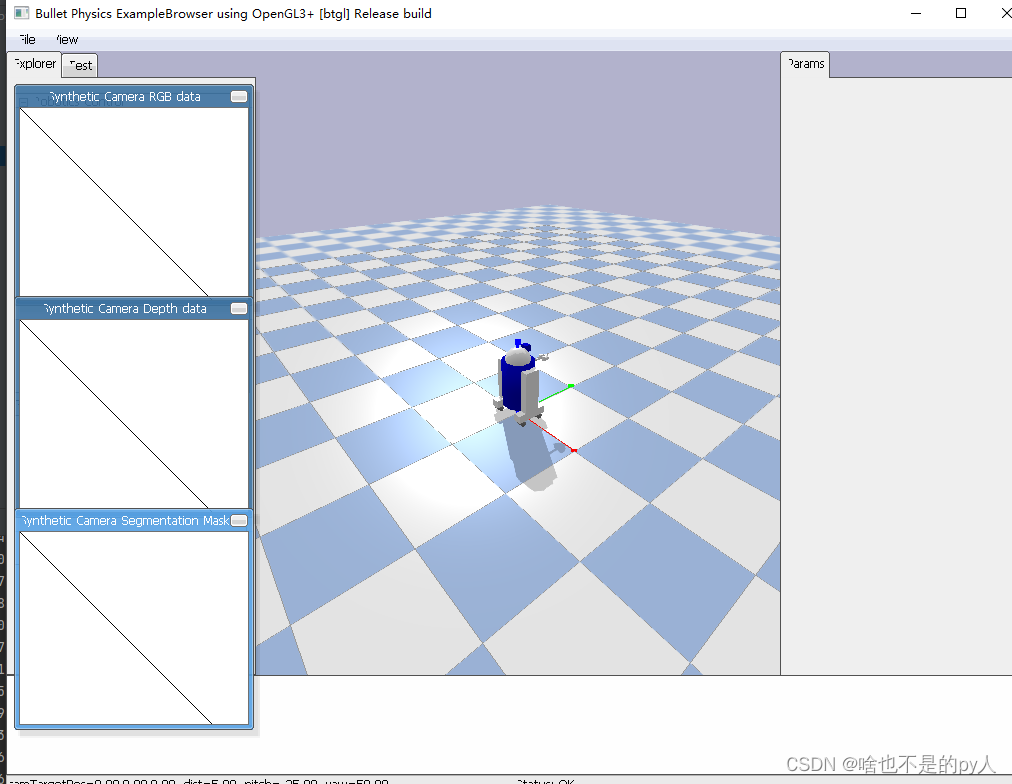The height and width of the screenshot is (784, 1012).
Task: Select the R2D2 robot model in the viewport
Action: point(516,380)
